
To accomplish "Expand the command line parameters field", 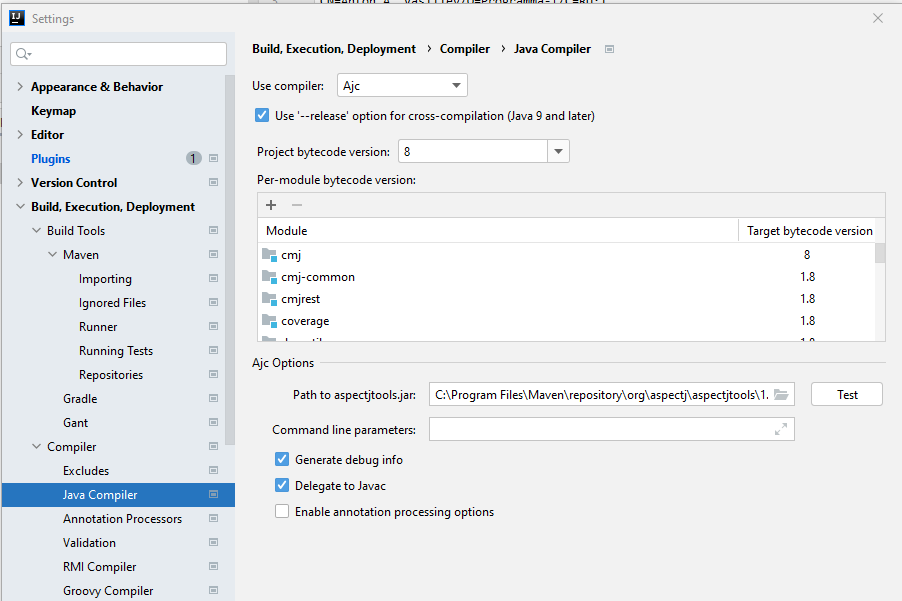I will click(x=781, y=429).
